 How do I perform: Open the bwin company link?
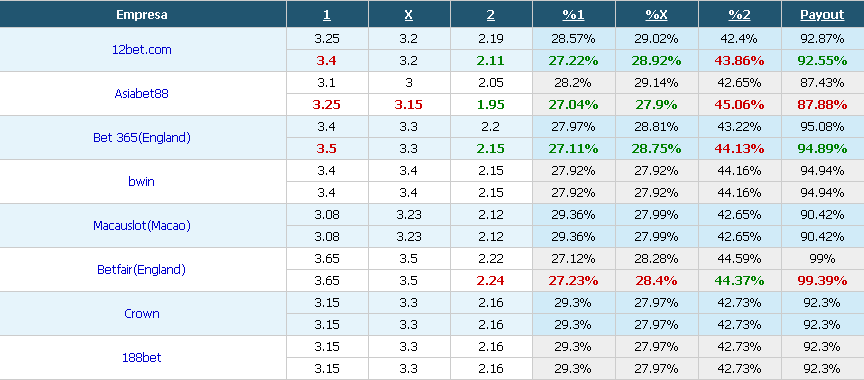pyautogui.click(x=142, y=181)
